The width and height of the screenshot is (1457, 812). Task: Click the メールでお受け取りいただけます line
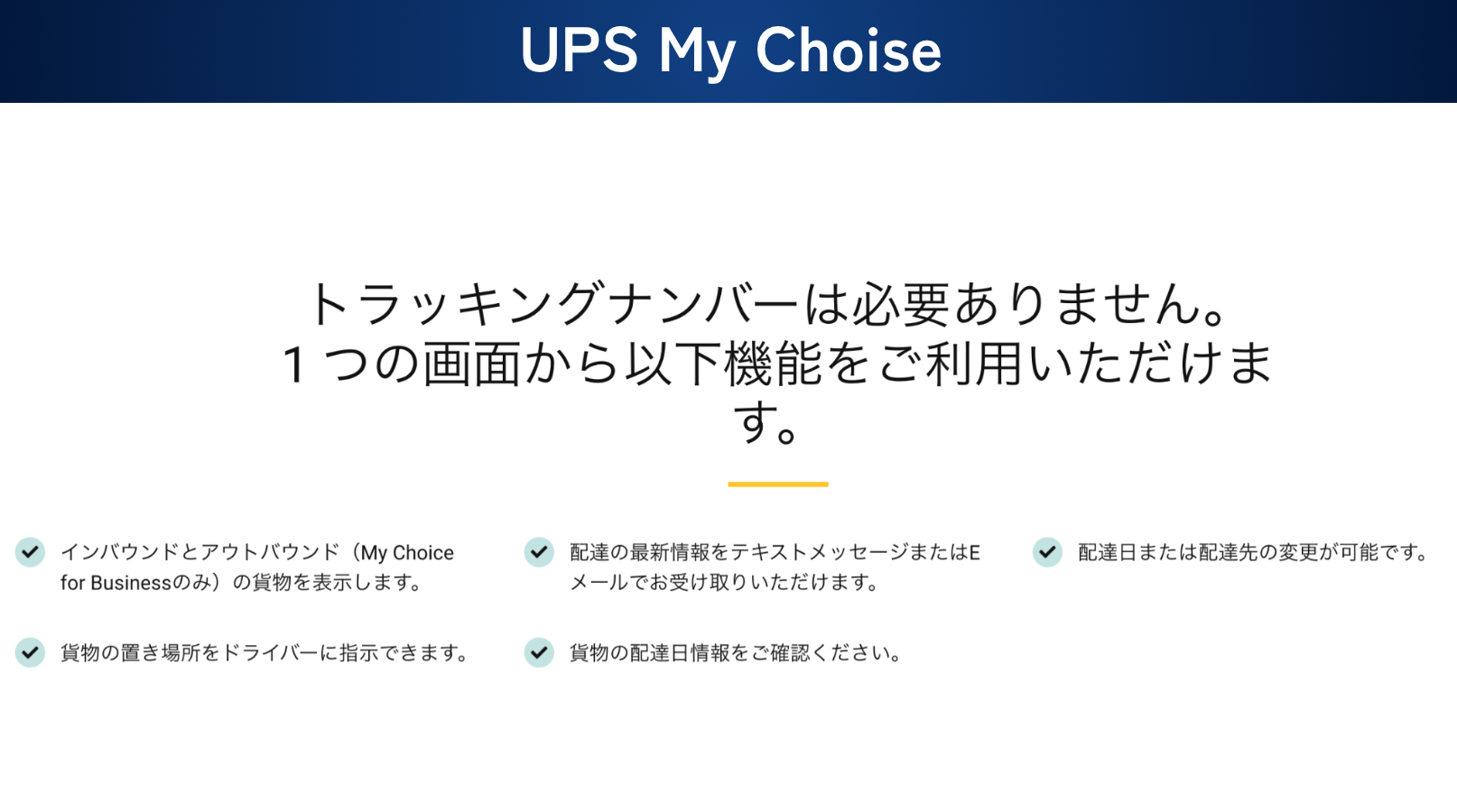coord(725,583)
